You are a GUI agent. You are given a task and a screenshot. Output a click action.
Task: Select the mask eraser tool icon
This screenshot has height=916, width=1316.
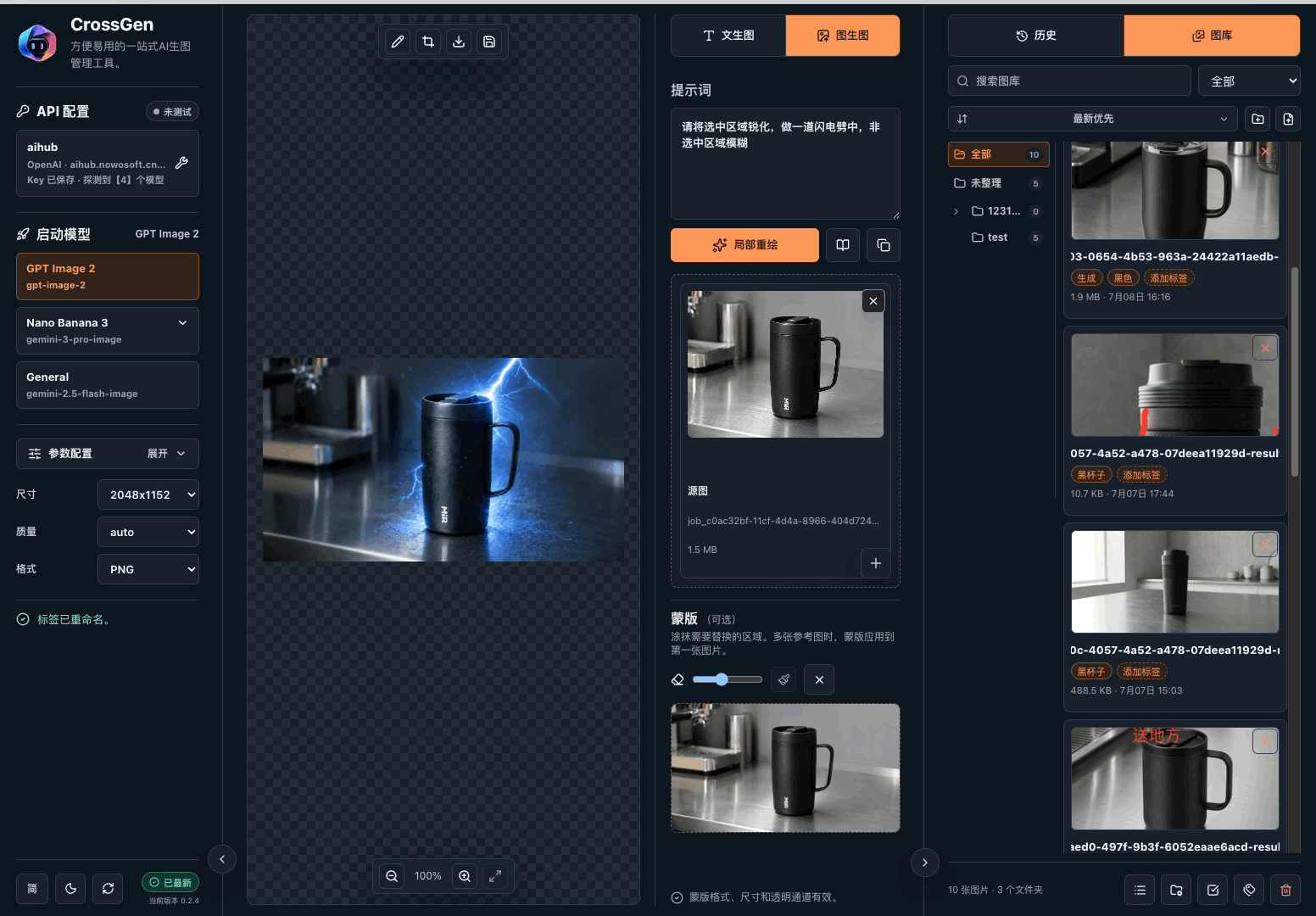[678, 679]
